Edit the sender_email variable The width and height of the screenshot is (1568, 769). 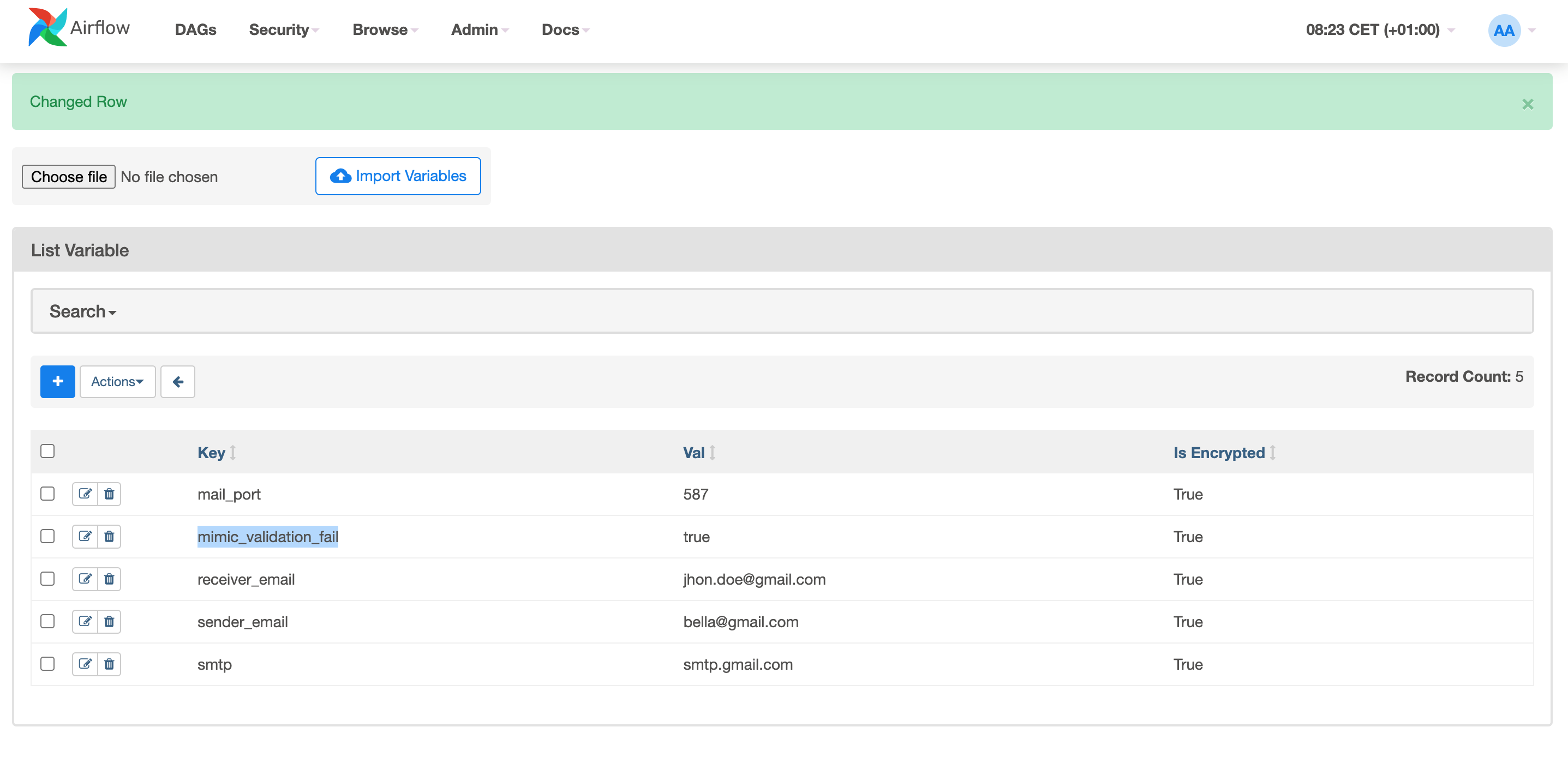pos(85,622)
